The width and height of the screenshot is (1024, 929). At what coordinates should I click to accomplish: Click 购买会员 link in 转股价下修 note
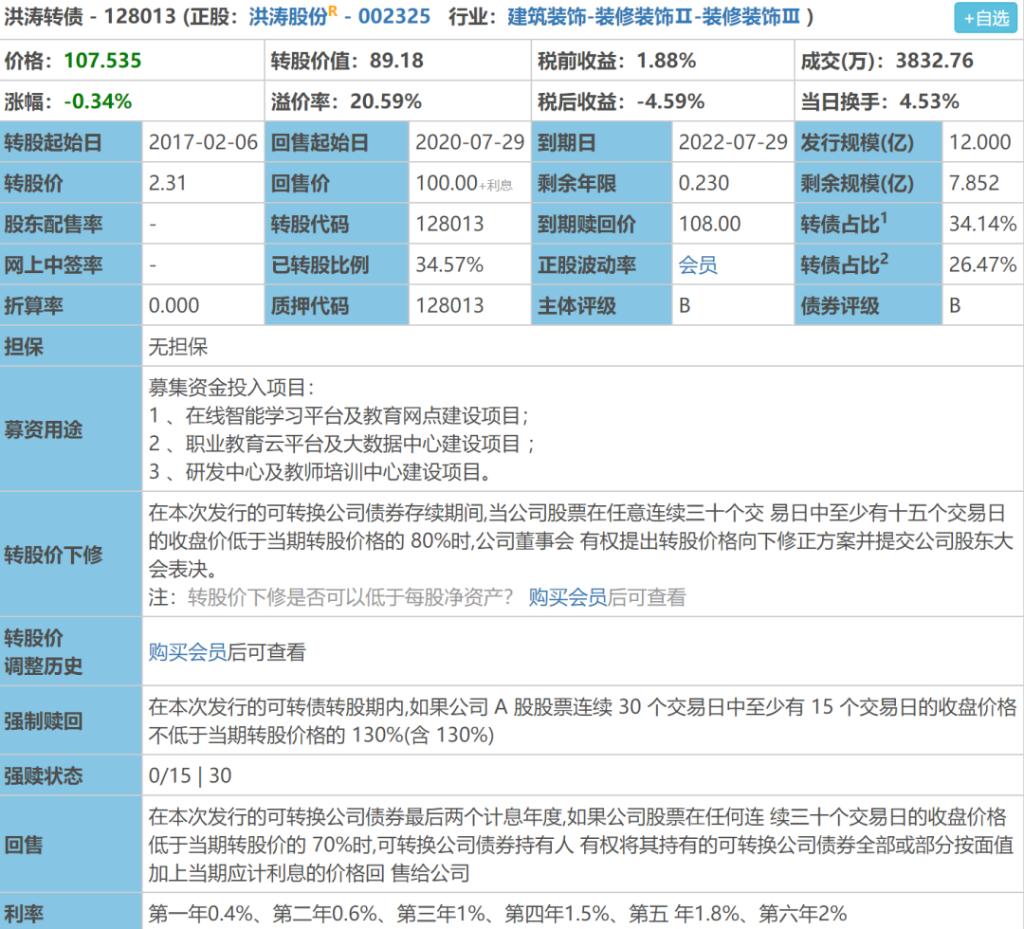click(568, 598)
